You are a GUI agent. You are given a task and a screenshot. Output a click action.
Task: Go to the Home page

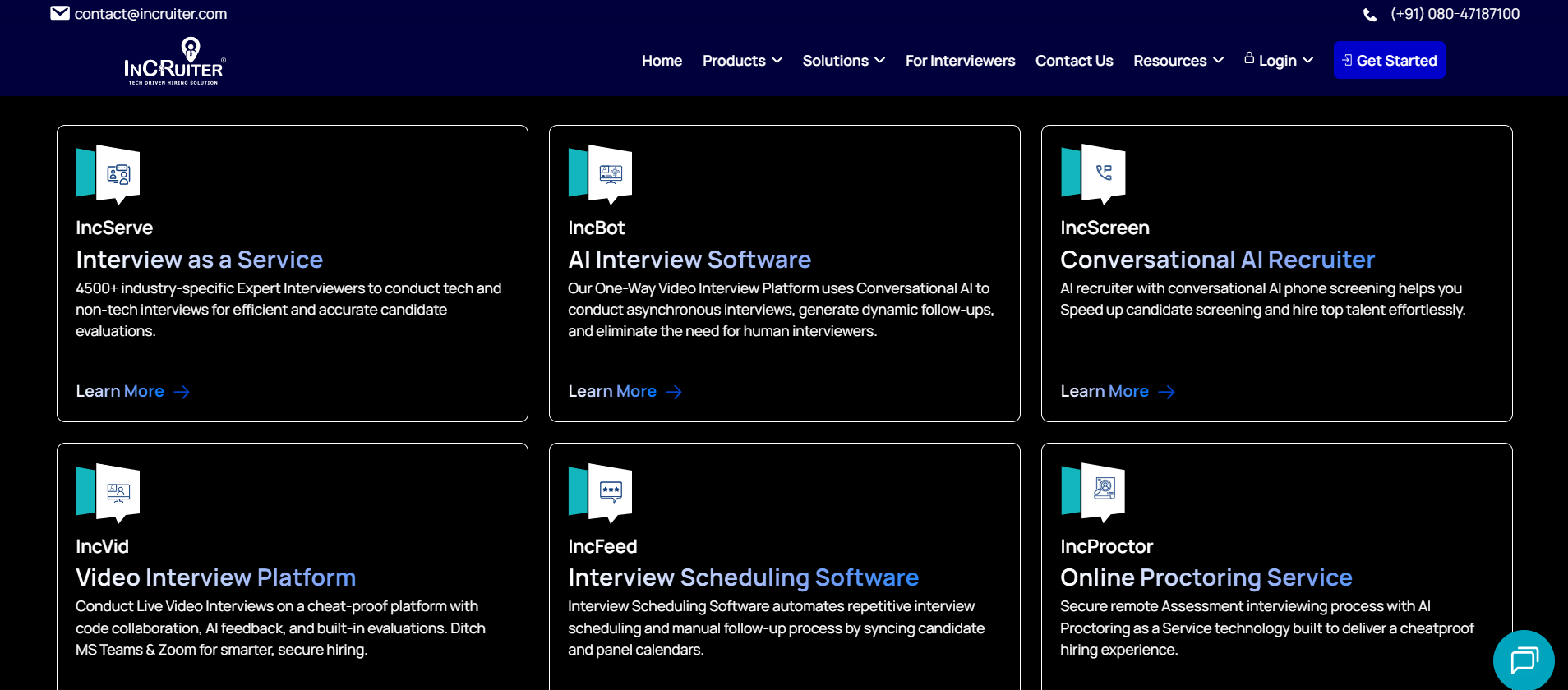(x=662, y=61)
